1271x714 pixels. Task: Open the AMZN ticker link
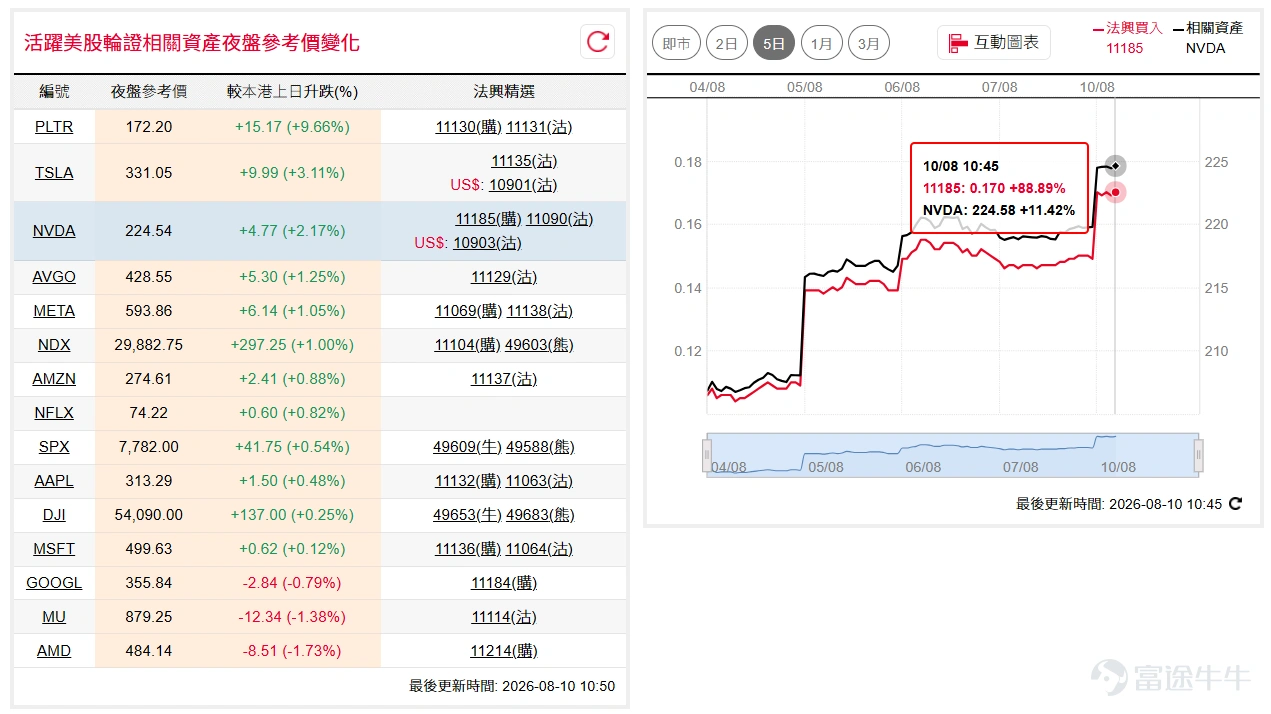54,379
